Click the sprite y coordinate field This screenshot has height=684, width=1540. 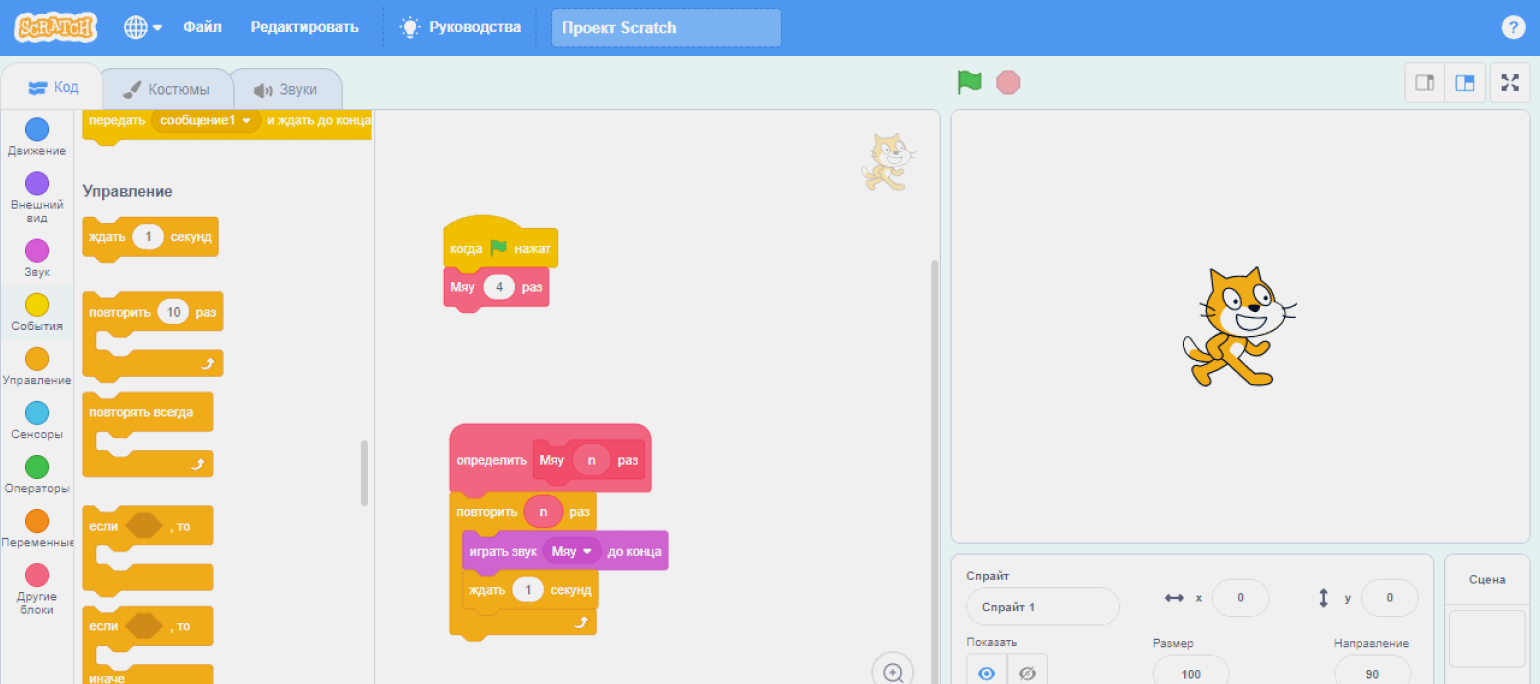tap(1389, 598)
